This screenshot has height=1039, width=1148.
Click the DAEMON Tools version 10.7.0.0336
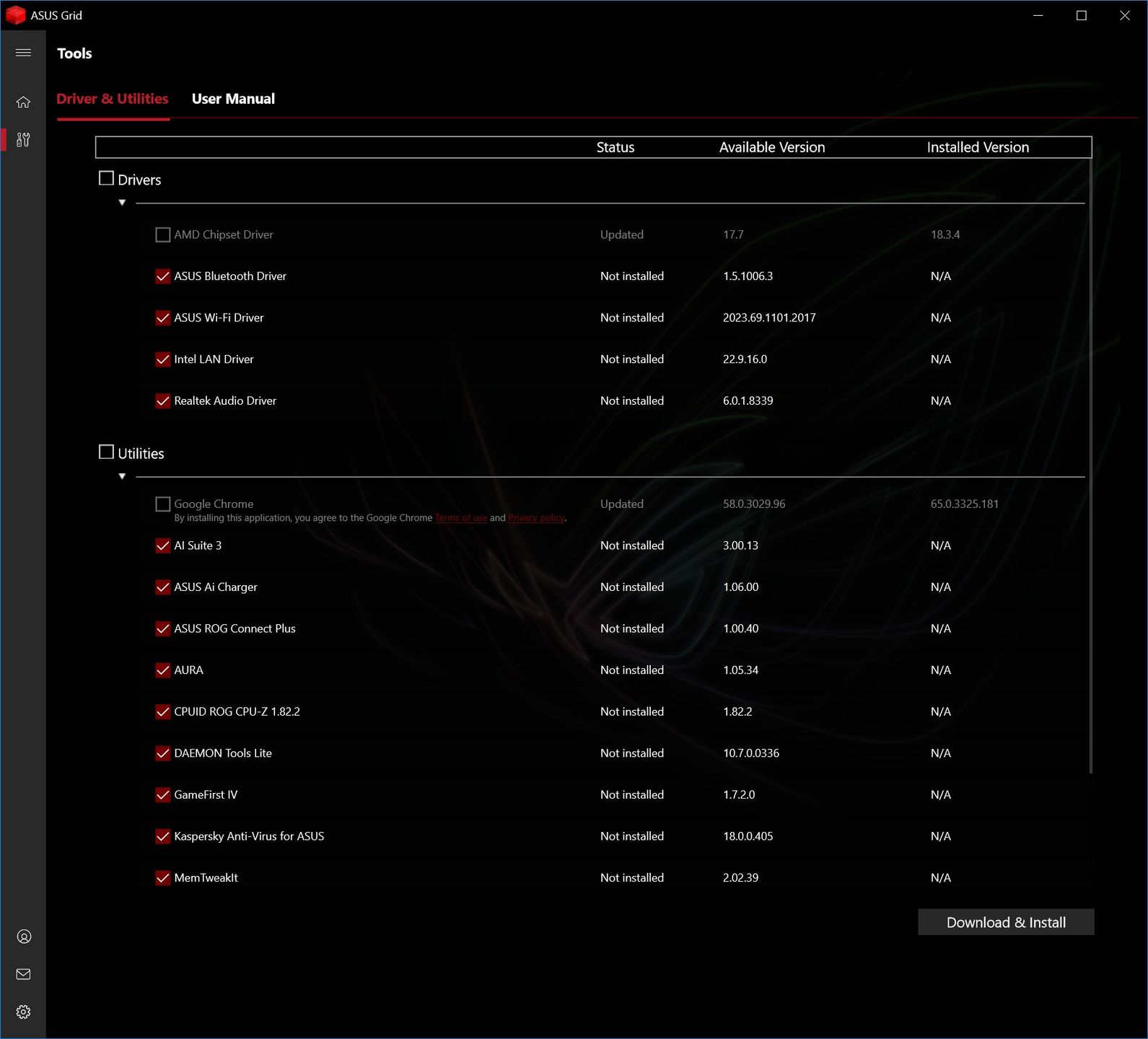tap(751, 753)
